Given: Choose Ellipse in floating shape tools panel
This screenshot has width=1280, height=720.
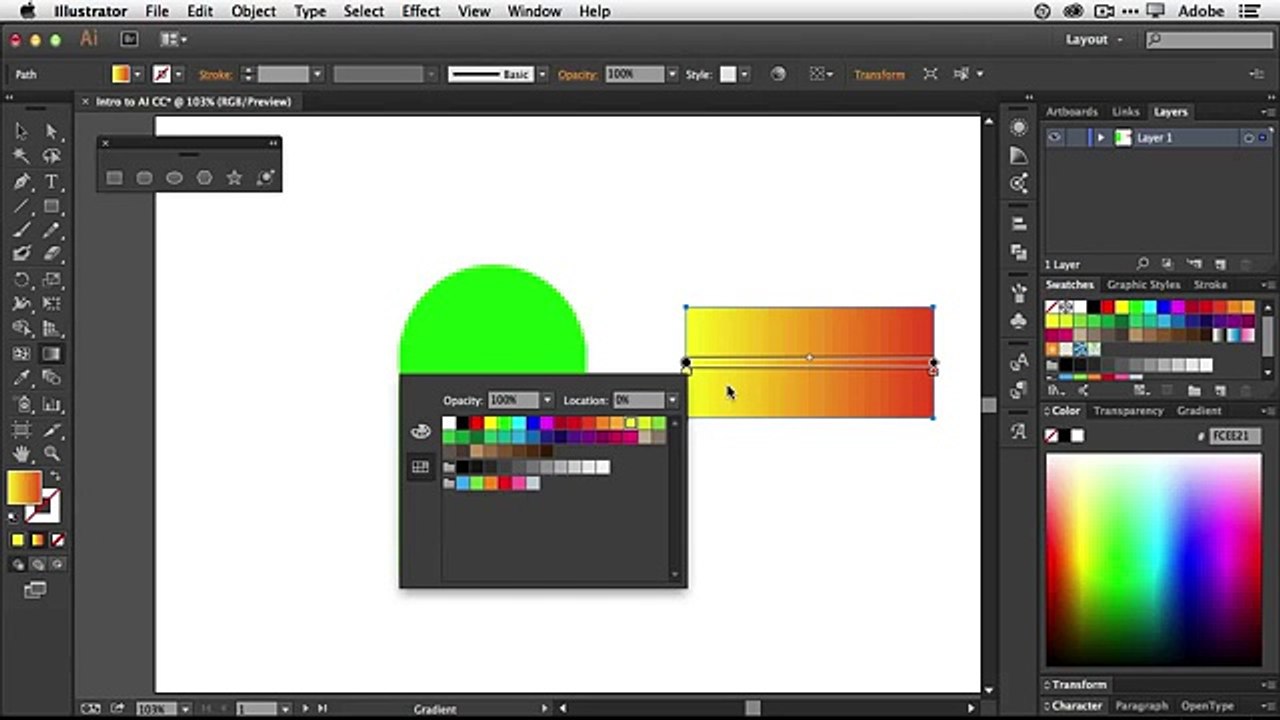Looking at the screenshot, I should coord(174,177).
